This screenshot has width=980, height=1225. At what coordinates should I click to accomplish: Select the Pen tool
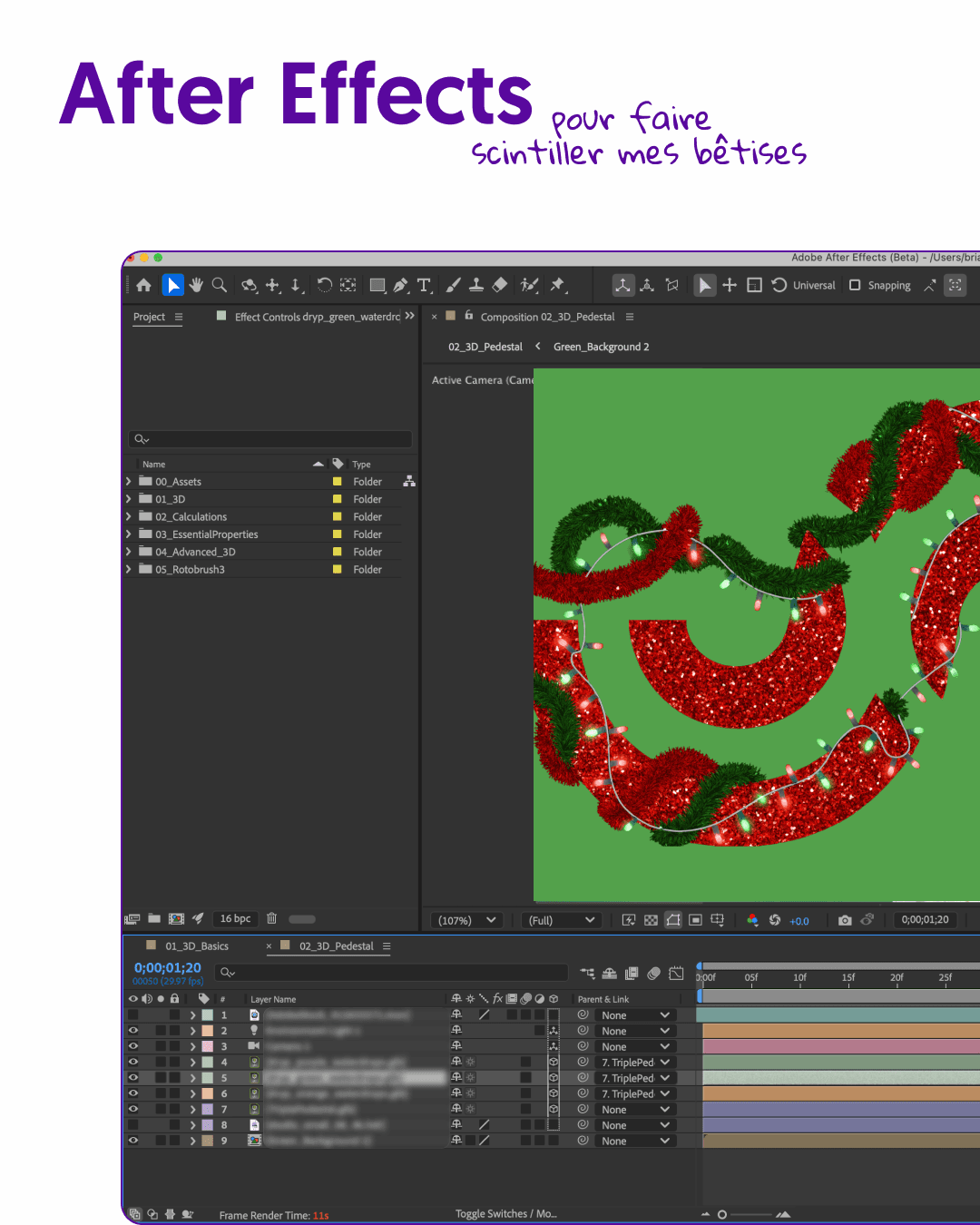(x=401, y=285)
